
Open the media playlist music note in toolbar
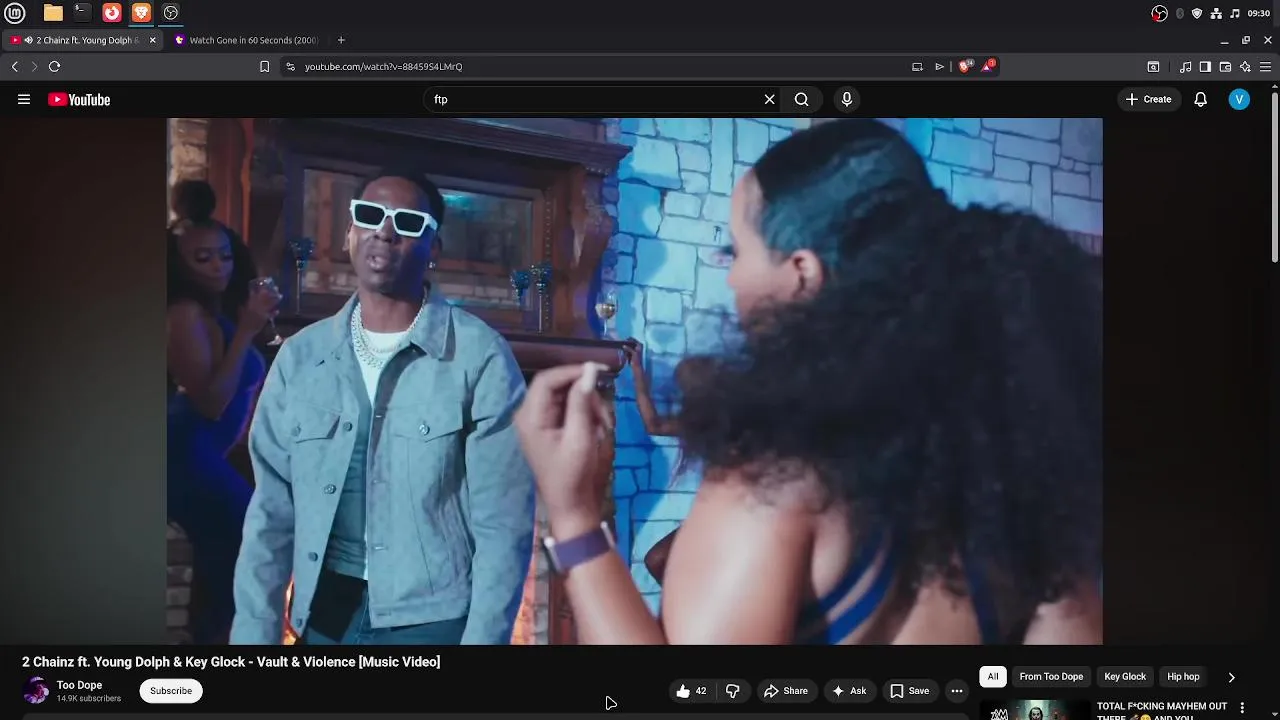click(1185, 67)
